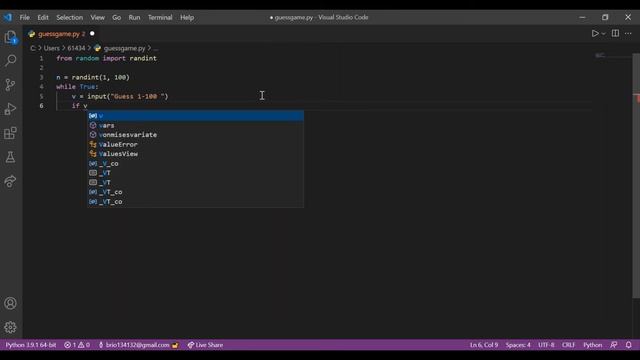This screenshot has width=640, height=360.
Task: Choose the '_V_co' suggestion
Action: [x=196, y=163]
